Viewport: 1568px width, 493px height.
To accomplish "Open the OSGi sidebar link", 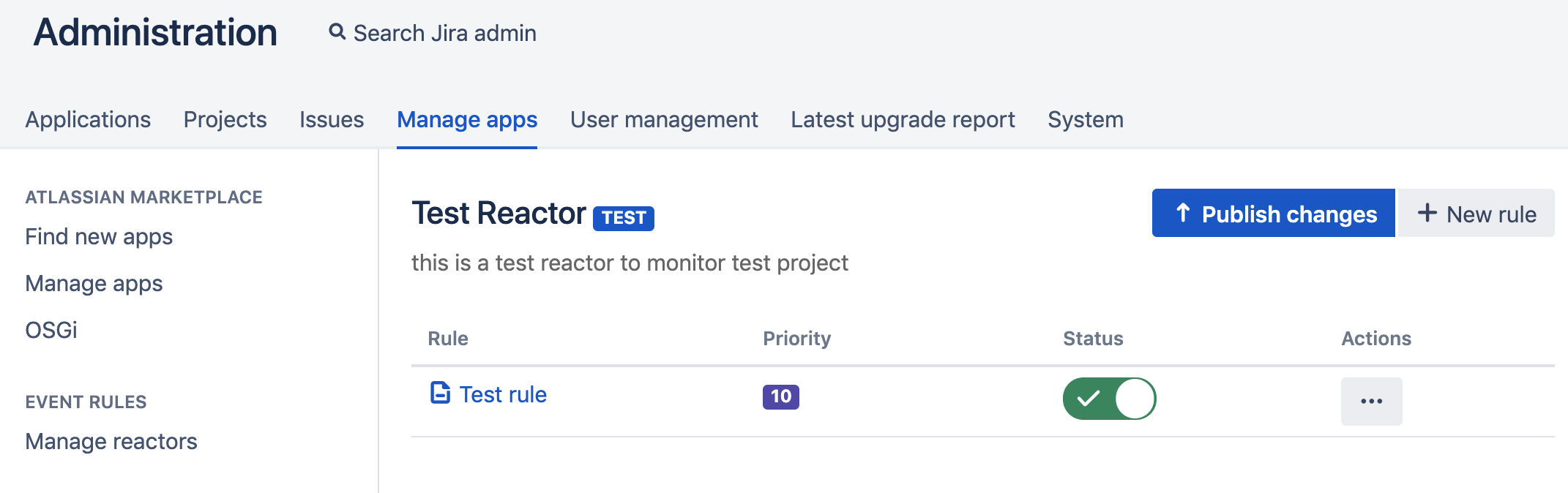I will [51, 330].
